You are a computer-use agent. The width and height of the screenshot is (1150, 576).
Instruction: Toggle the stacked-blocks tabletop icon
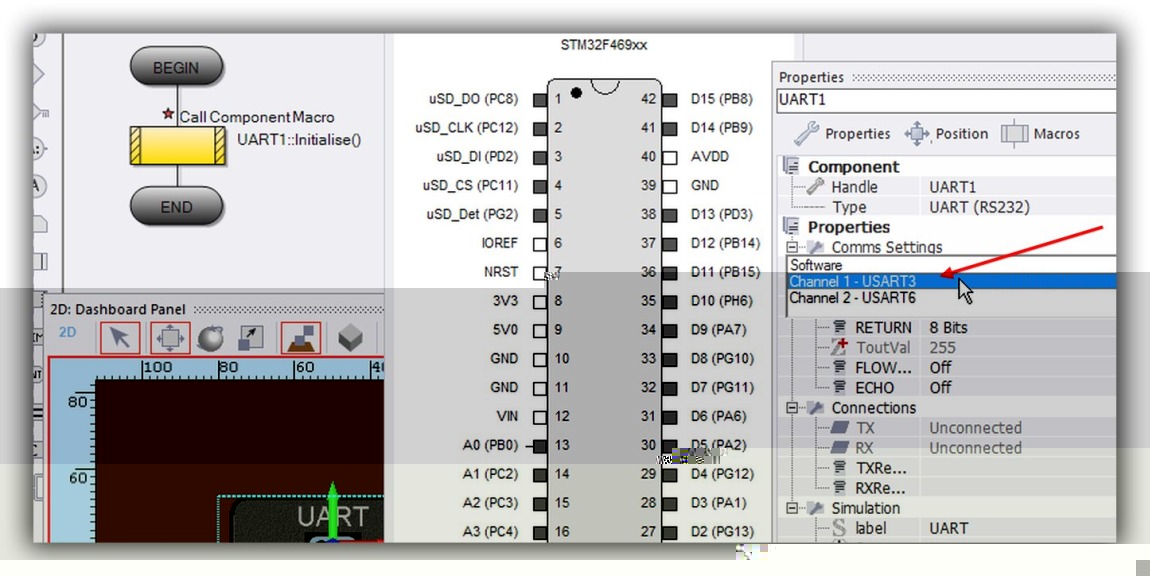(x=301, y=338)
